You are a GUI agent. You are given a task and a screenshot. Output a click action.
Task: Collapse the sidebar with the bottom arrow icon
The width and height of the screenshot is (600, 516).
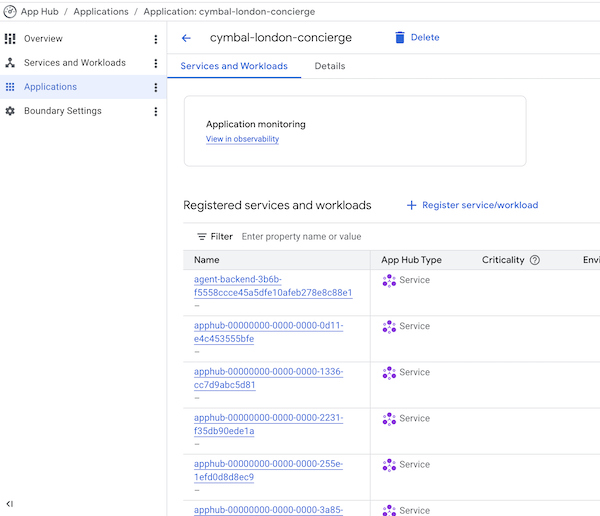(x=10, y=504)
